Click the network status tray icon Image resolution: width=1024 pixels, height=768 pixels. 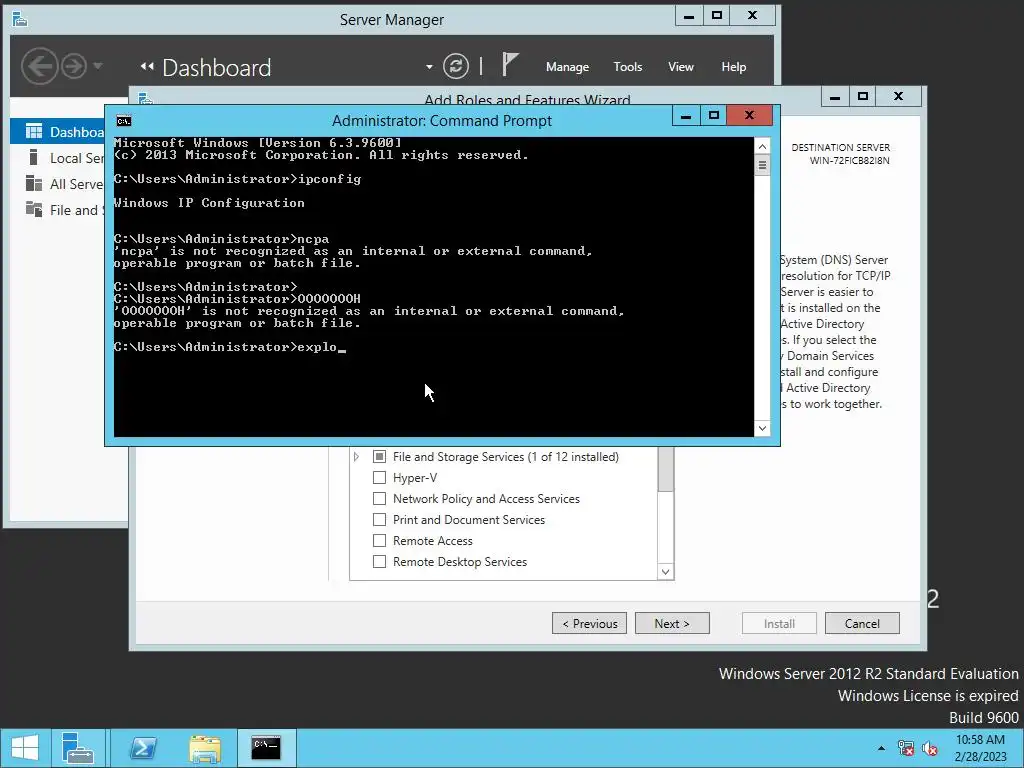tap(906, 748)
